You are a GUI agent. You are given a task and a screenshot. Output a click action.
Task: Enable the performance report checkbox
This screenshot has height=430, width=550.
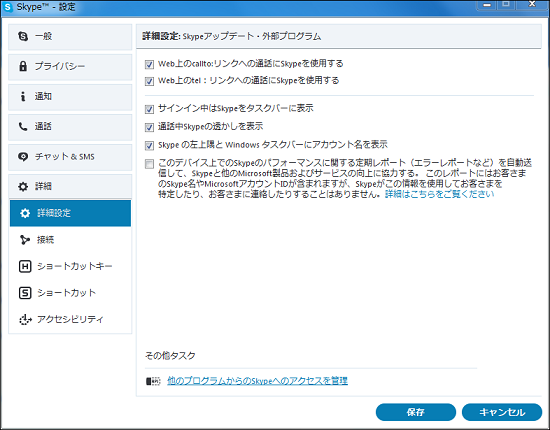tap(149, 164)
